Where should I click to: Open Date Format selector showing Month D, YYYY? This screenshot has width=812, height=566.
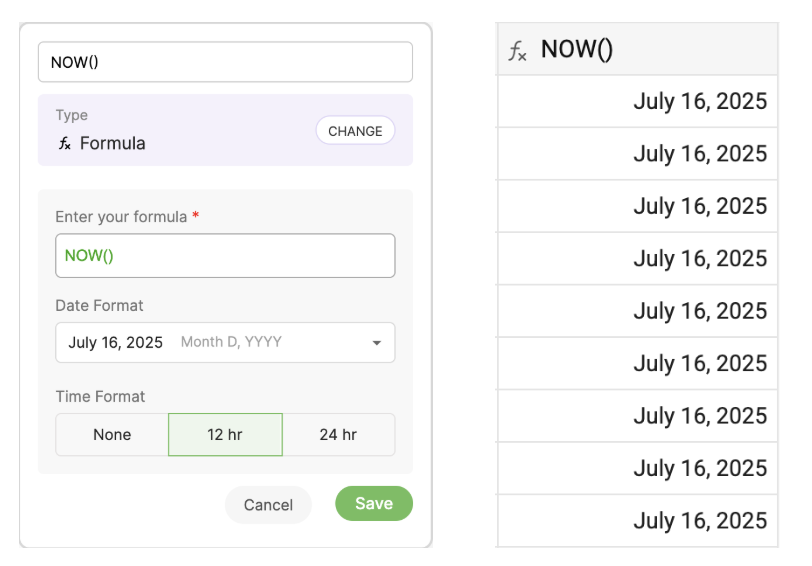[224, 342]
